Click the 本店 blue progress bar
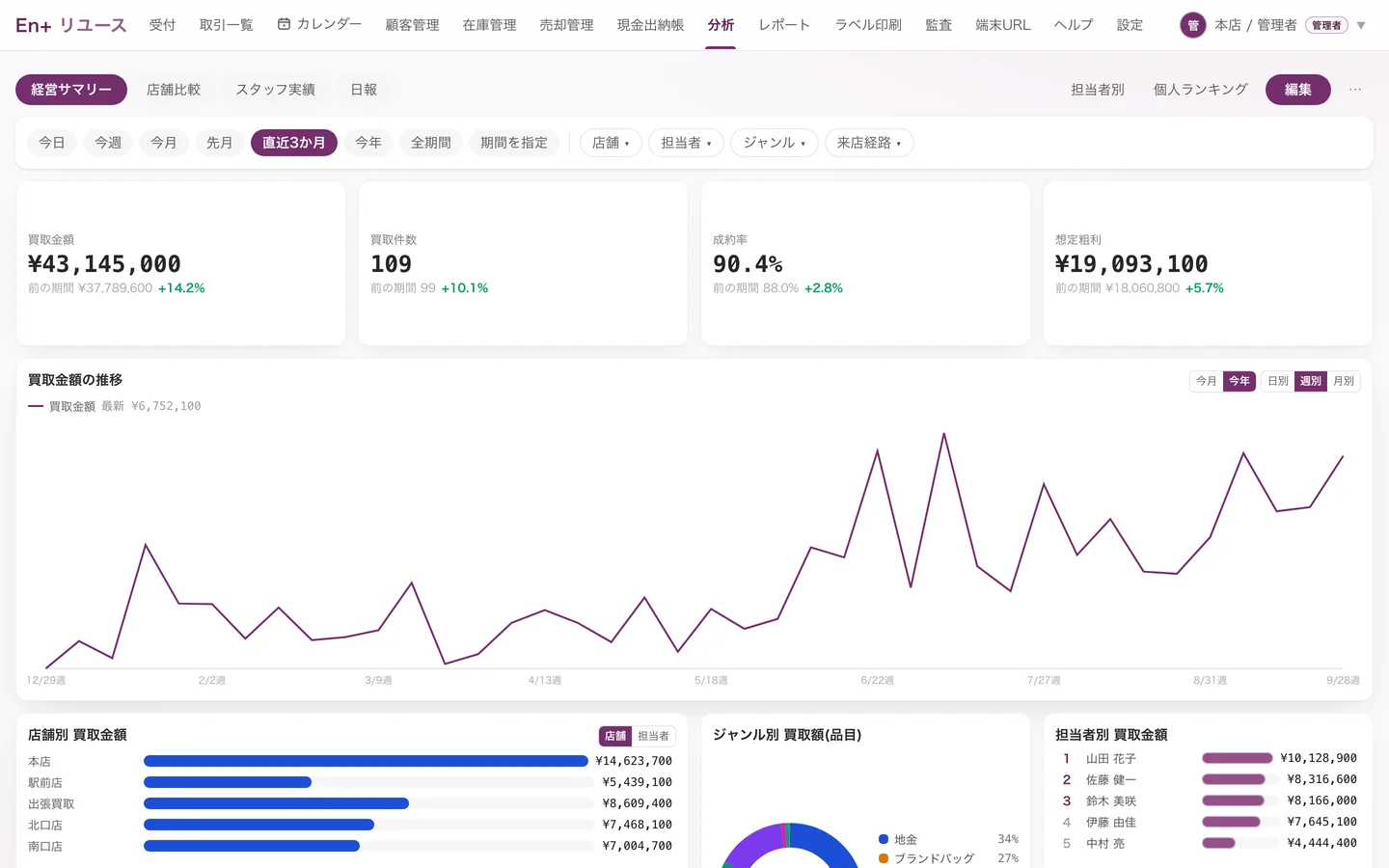1389x868 pixels. pyautogui.click(x=366, y=761)
